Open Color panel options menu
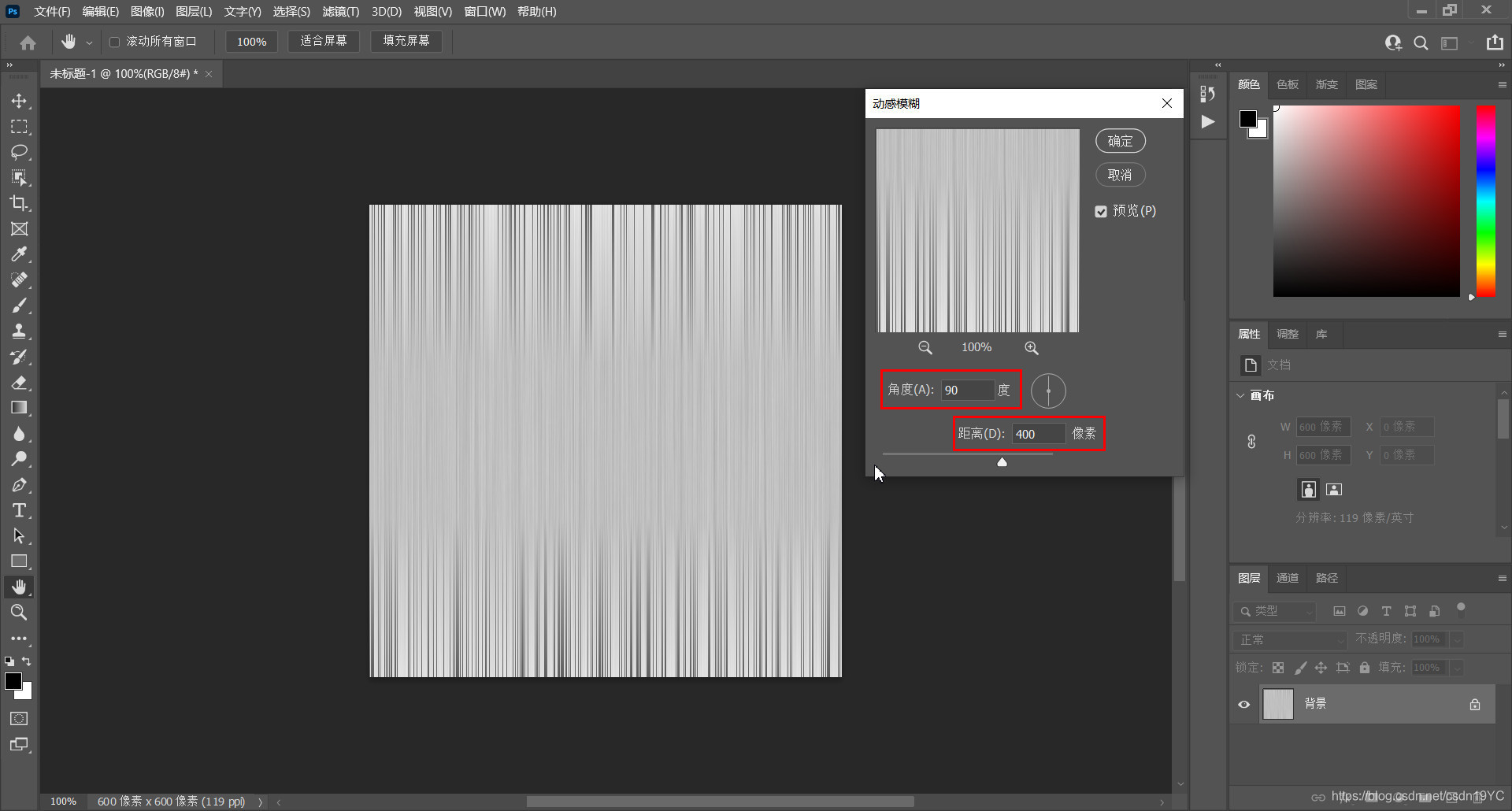Screen dimensions: 1512x811 (1502, 85)
